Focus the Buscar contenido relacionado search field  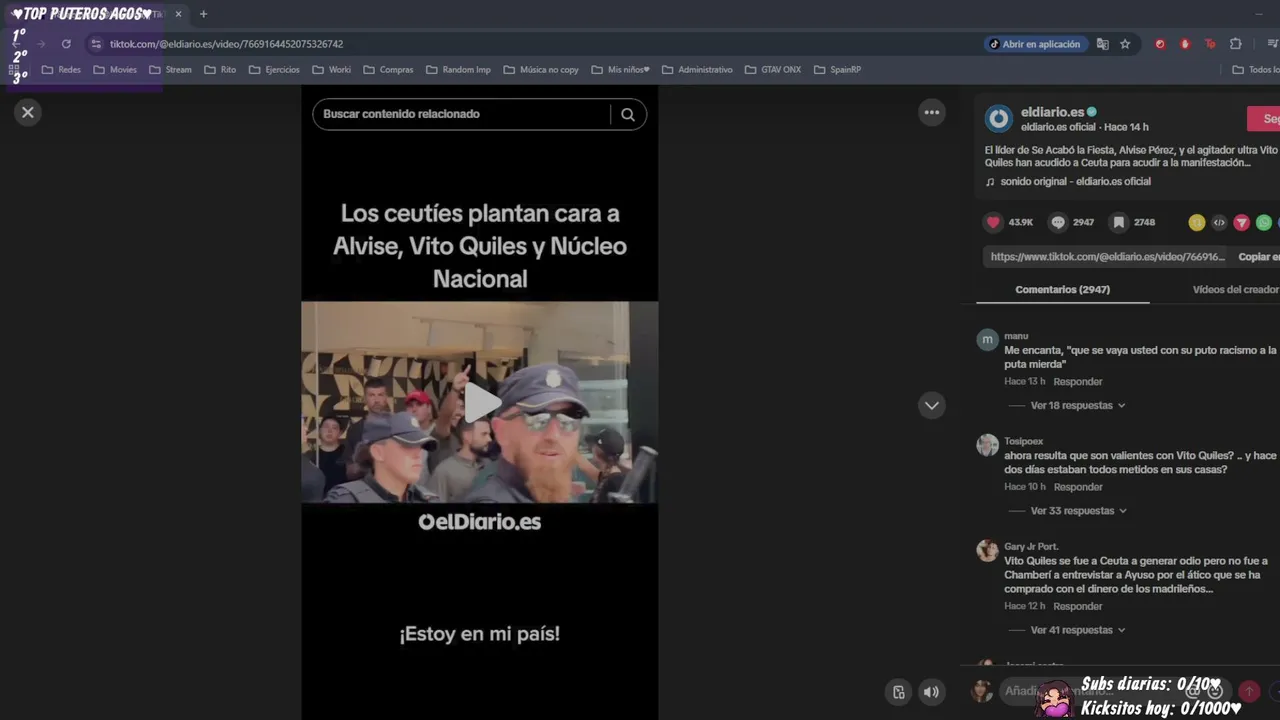(462, 114)
